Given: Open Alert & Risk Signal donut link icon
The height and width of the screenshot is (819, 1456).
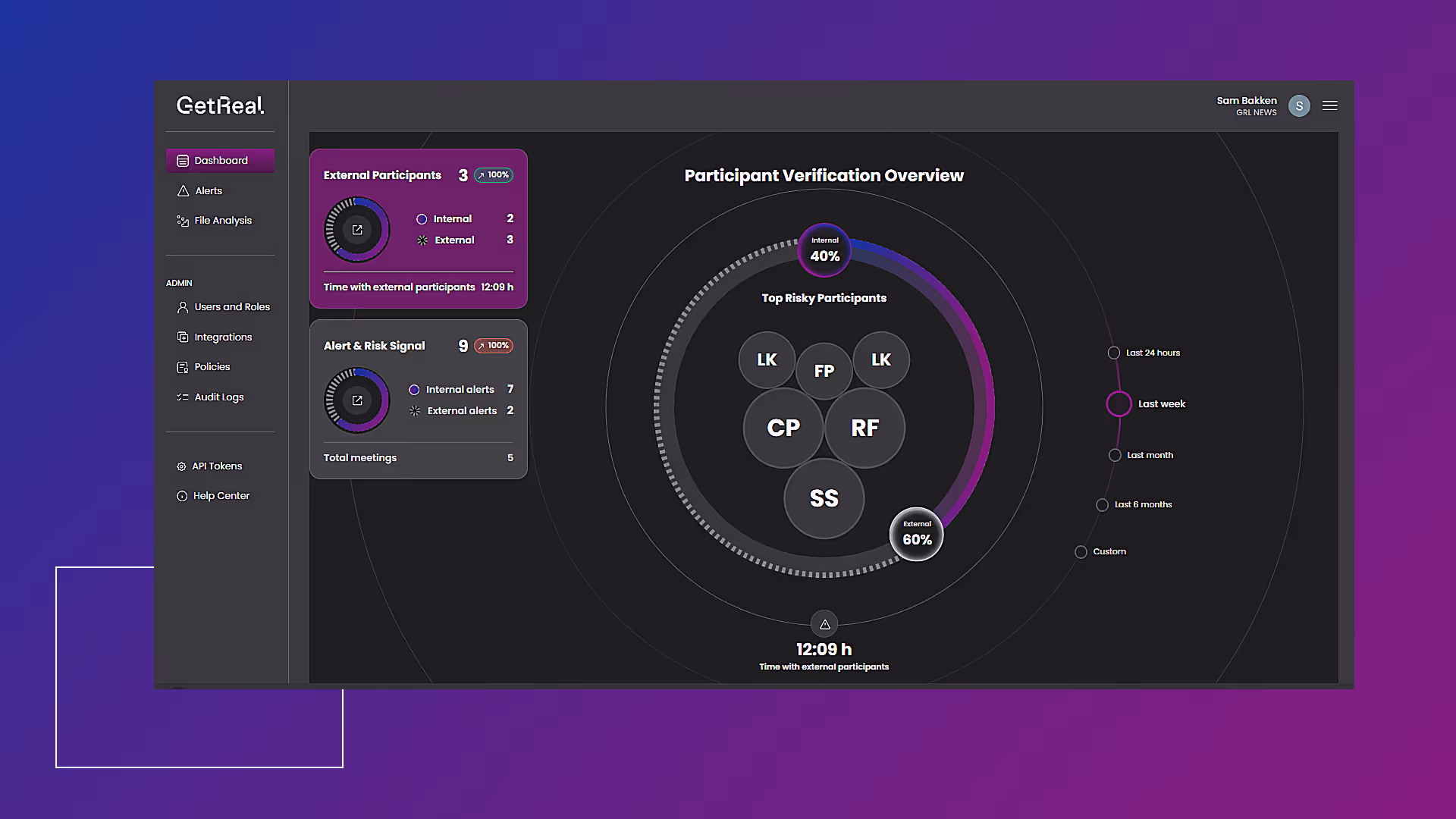Looking at the screenshot, I should point(357,400).
